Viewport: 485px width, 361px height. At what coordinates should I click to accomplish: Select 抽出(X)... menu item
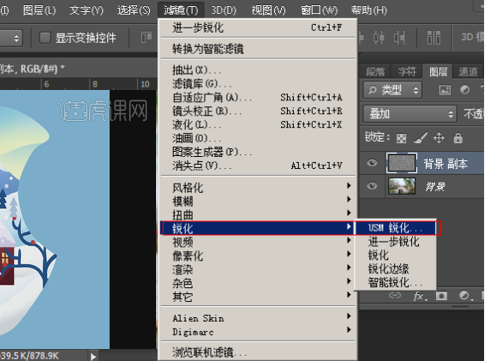point(257,70)
